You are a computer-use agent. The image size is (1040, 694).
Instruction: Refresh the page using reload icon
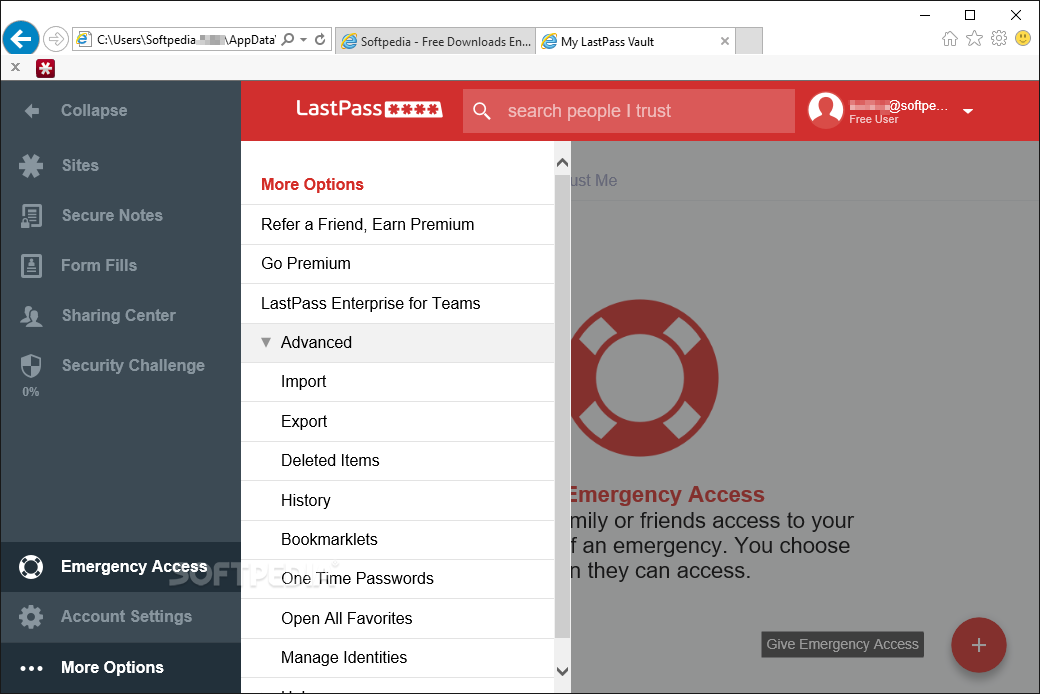point(320,40)
